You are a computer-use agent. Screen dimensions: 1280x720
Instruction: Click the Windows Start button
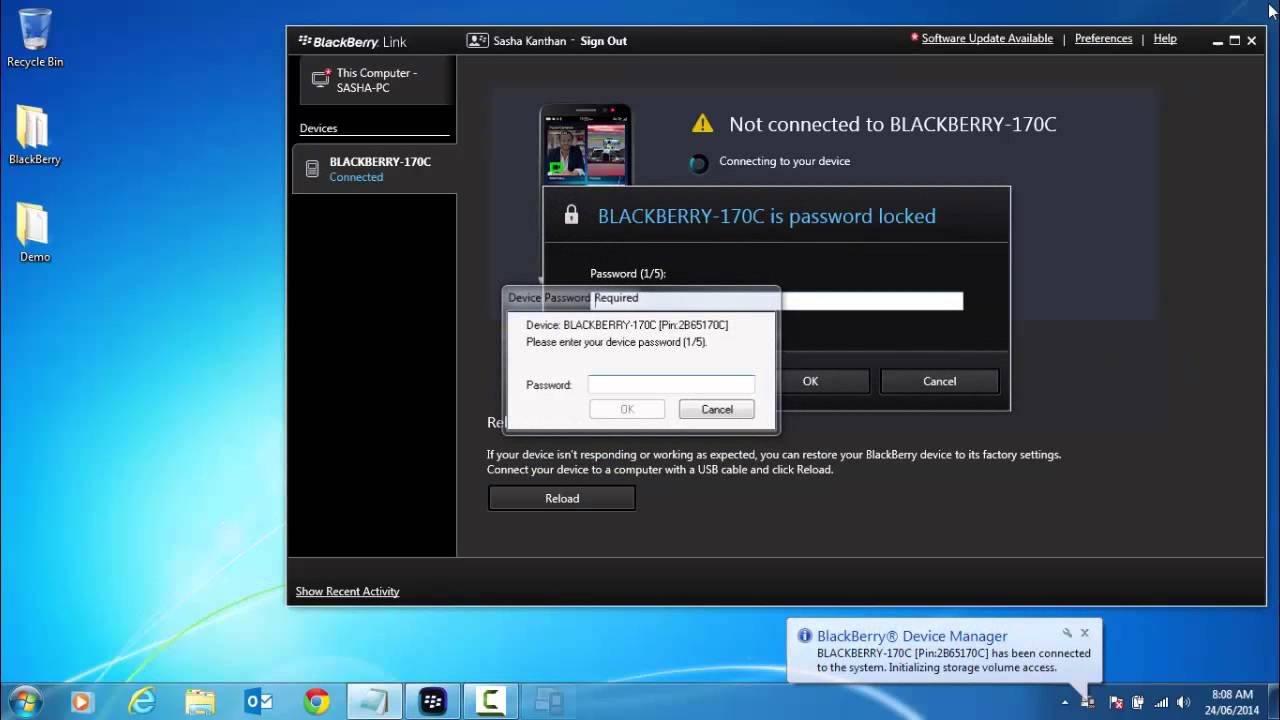[x=25, y=701]
